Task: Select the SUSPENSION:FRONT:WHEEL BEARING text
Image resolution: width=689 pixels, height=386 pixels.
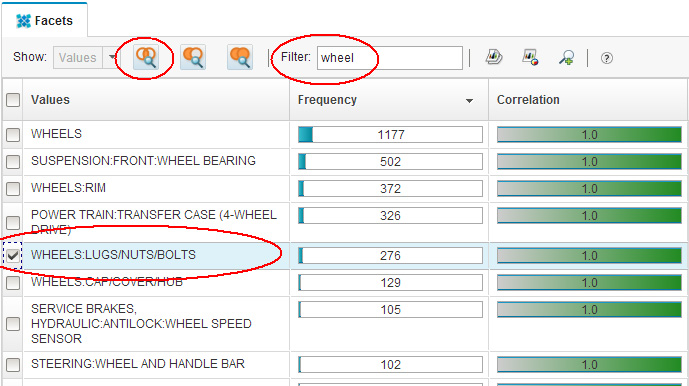Action: pos(143,161)
